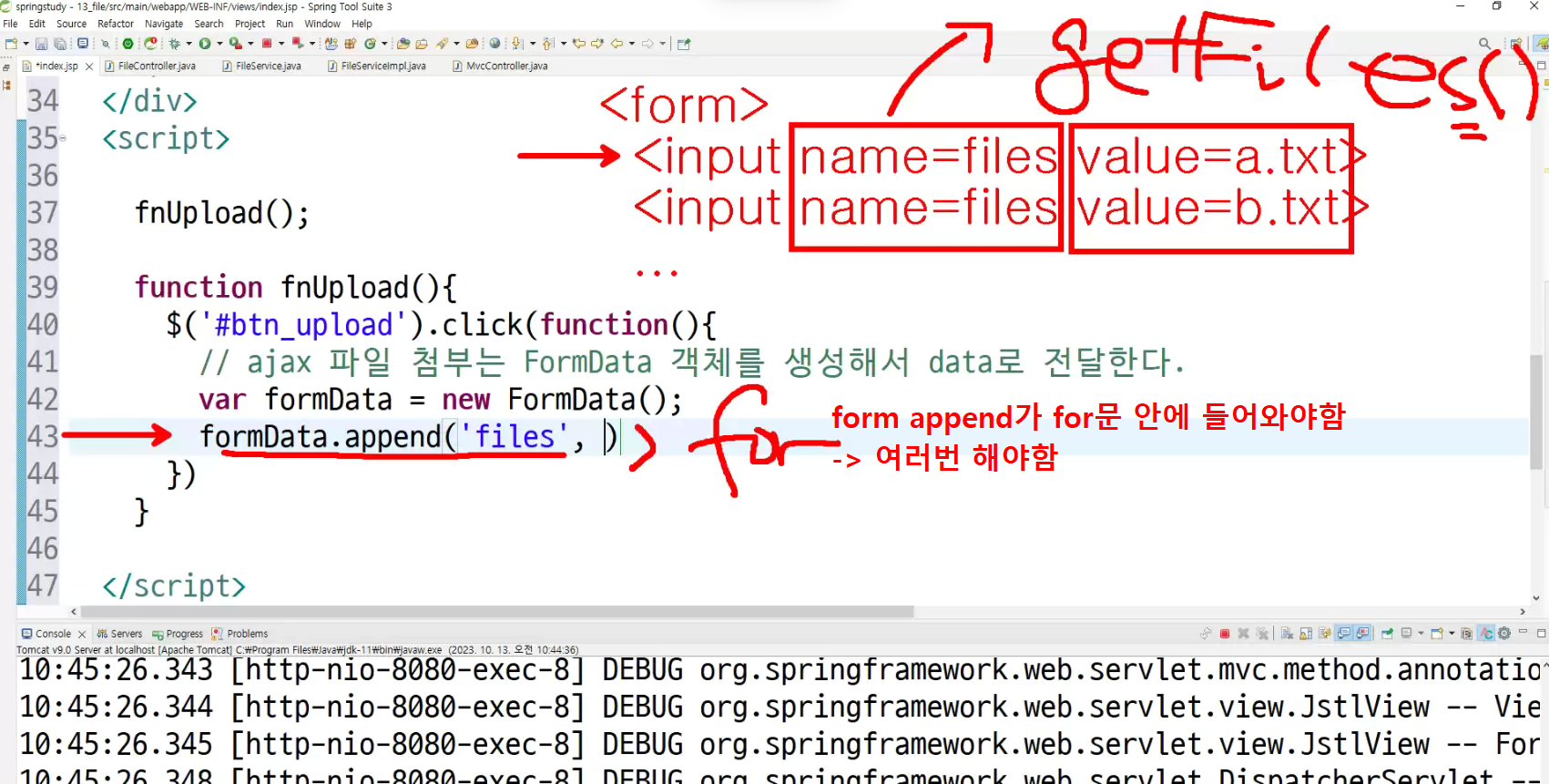Image resolution: width=1549 pixels, height=784 pixels.
Task: Open the Problems view tab
Action: 239,634
